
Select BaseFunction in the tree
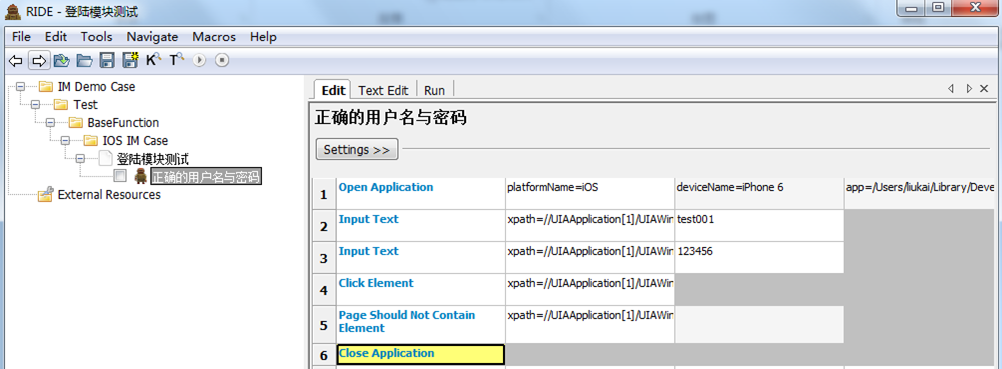(x=123, y=123)
